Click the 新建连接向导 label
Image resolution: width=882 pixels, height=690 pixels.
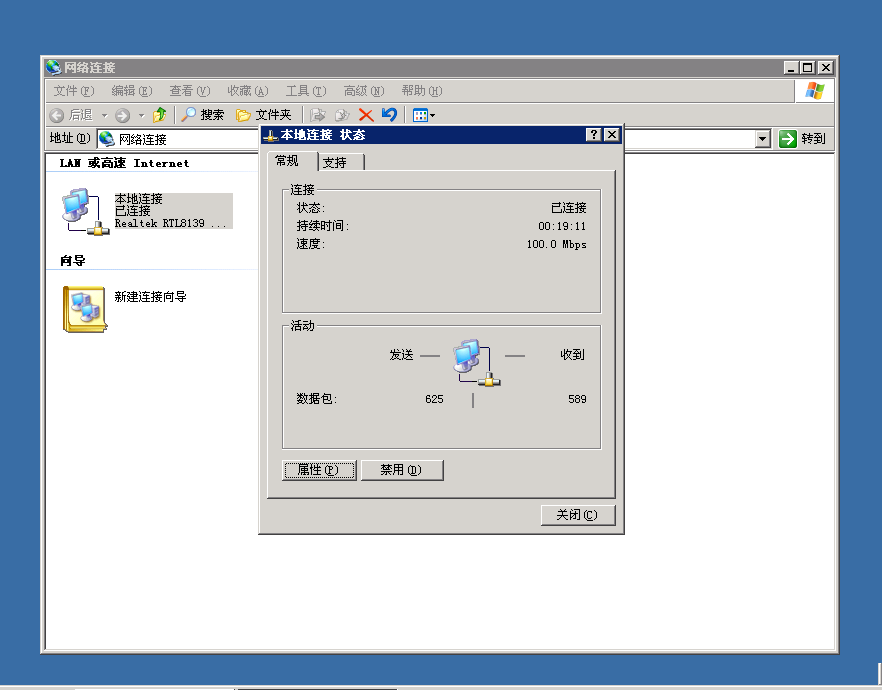(x=150, y=296)
